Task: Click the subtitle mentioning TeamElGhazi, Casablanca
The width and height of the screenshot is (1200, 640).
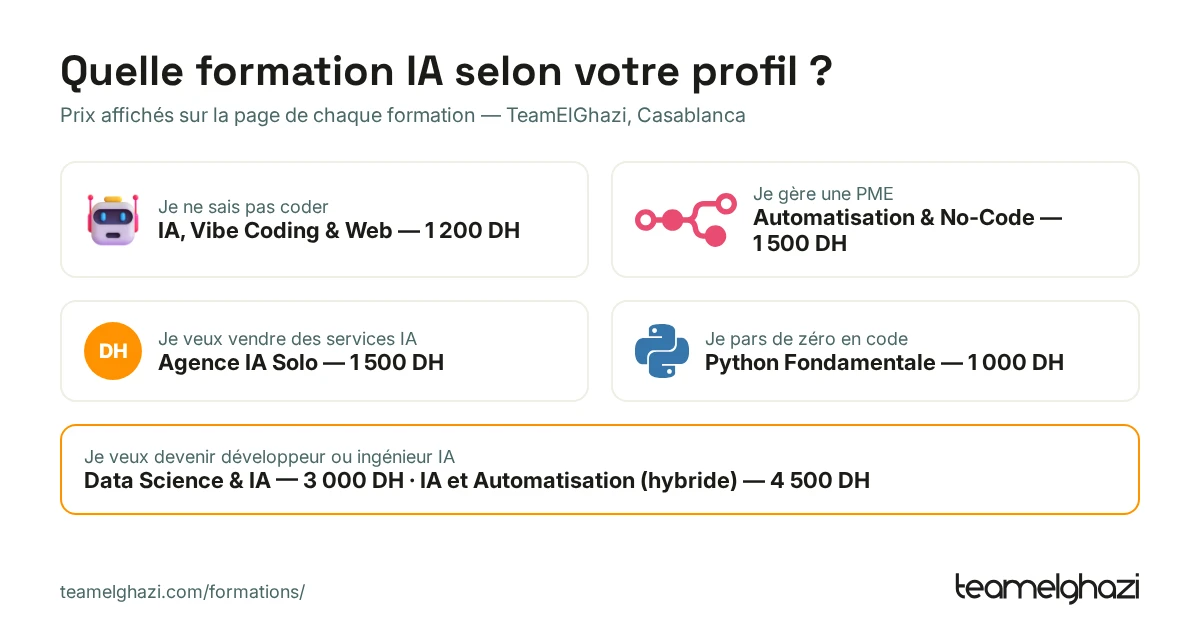Action: [x=403, y=115]
